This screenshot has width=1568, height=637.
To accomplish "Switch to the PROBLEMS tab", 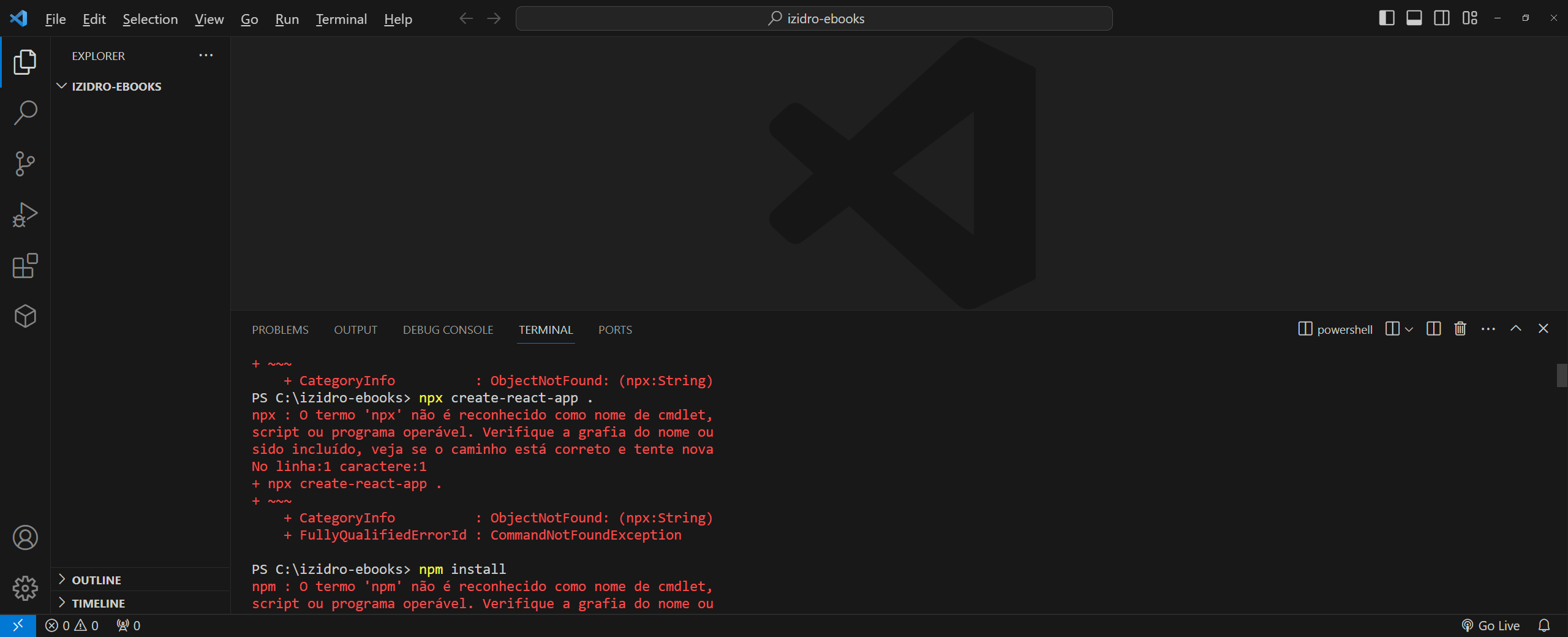I will click(x=280, y=330).
